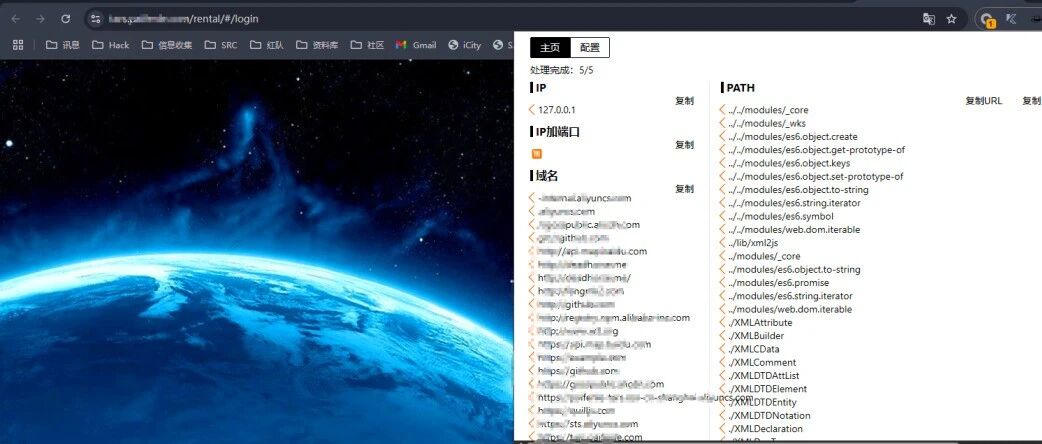Screen dimensions: 1042x444
Task: Select path ./XMLDTDElement
Action: 767,389
